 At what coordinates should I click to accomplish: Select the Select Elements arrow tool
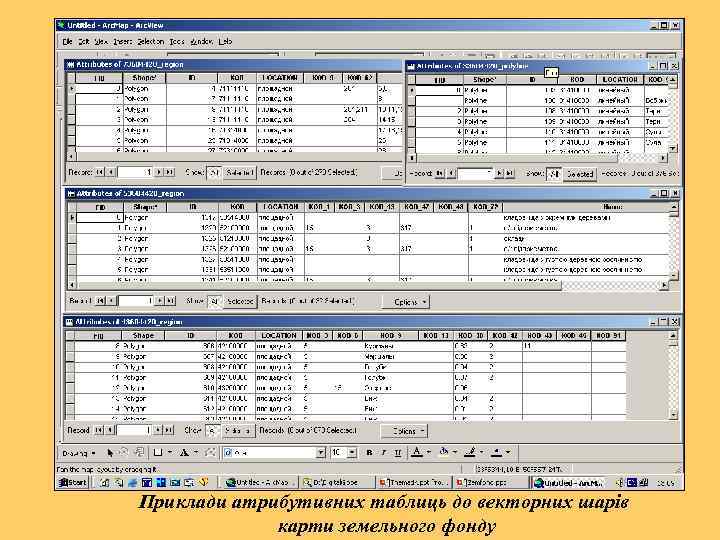click(x=110, y=453)
